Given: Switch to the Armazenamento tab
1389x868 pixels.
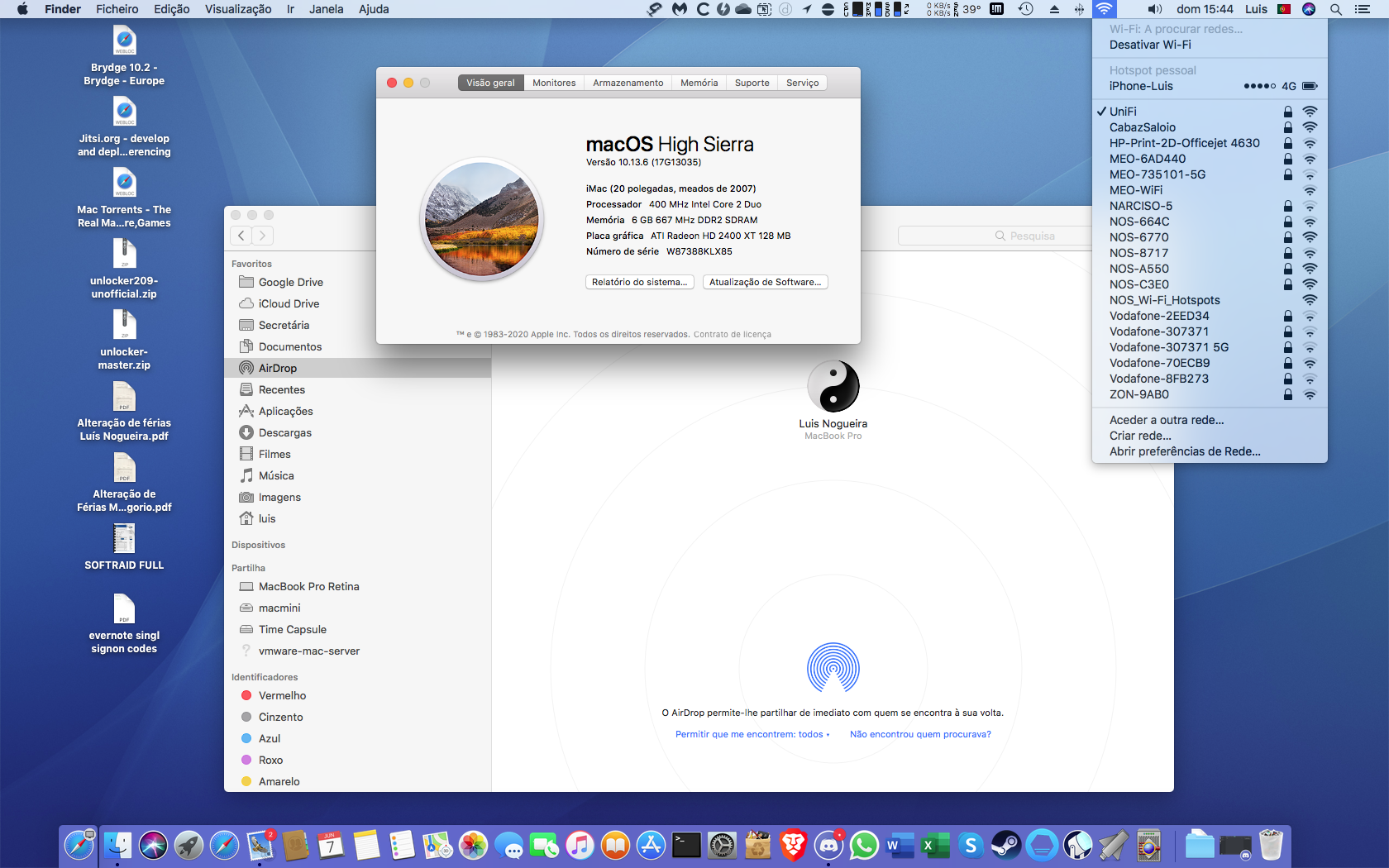Looking at the screenshot, I should pos(628,83).
